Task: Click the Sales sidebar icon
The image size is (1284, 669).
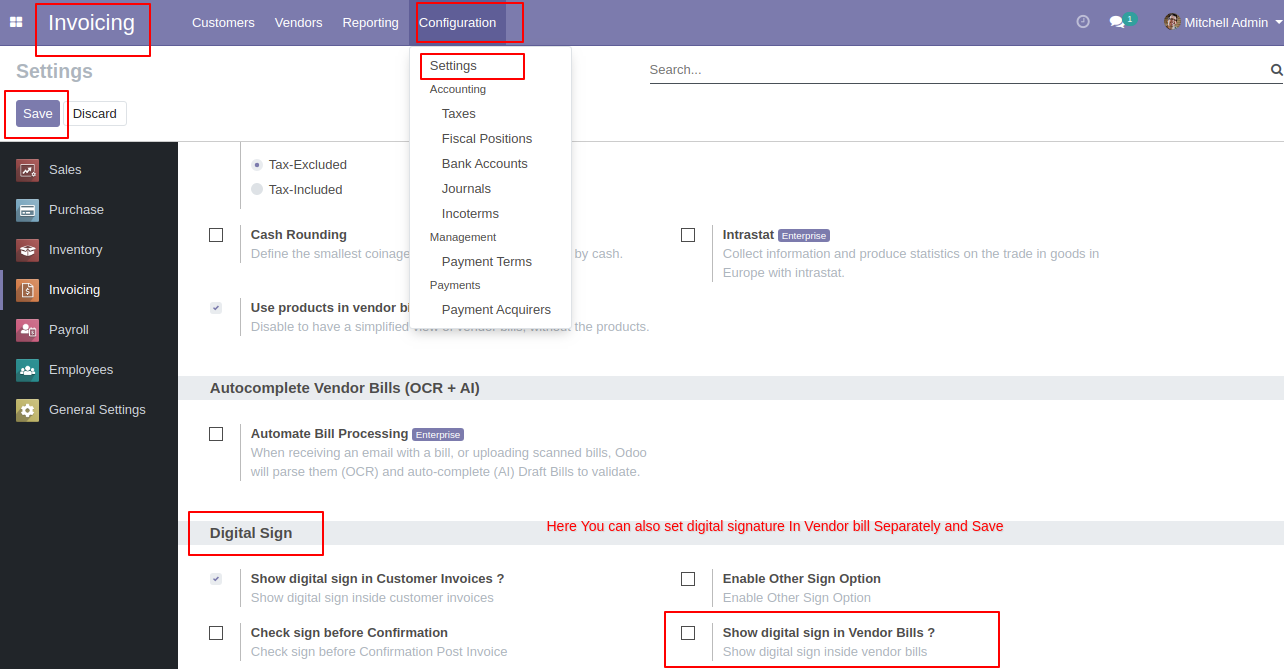Action: pos(27,170)
